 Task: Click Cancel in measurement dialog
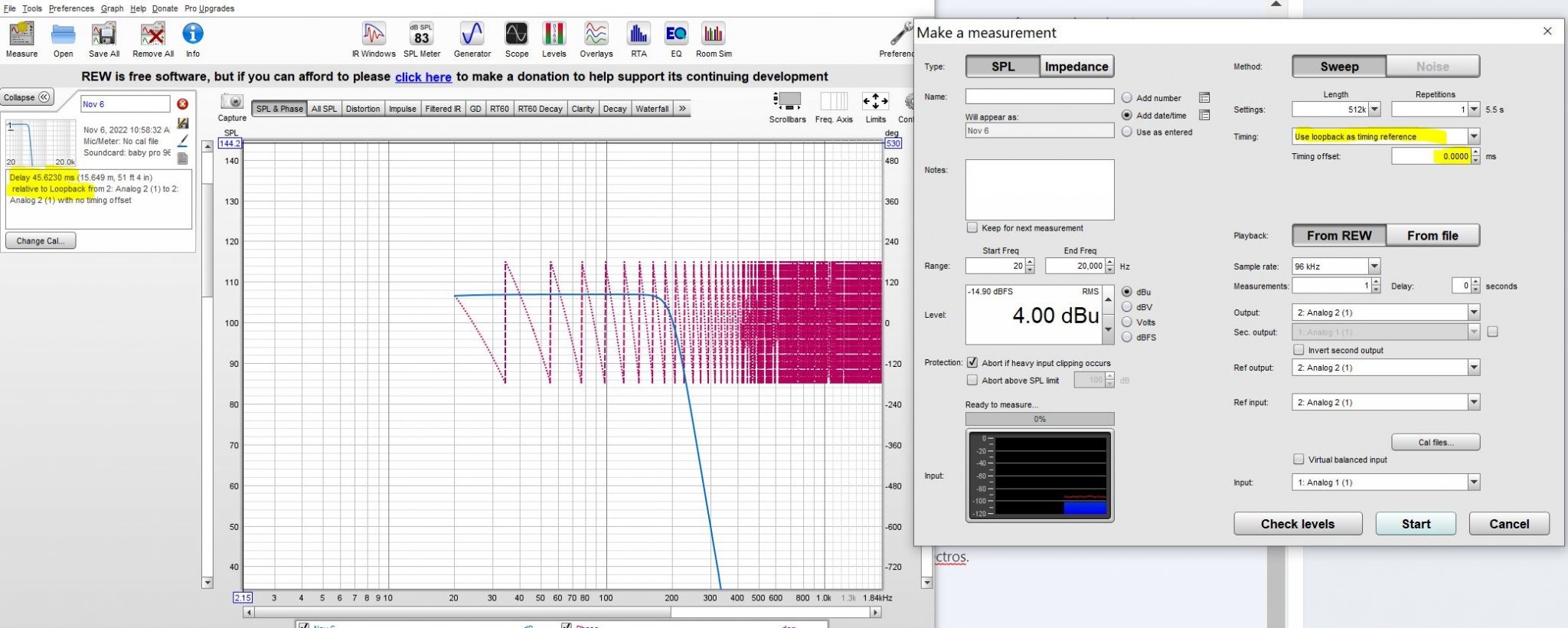[x=1509, y=524]
